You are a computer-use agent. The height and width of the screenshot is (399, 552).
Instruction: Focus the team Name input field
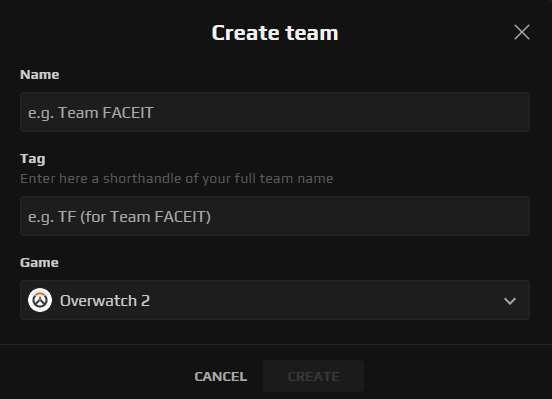point(275,112)
